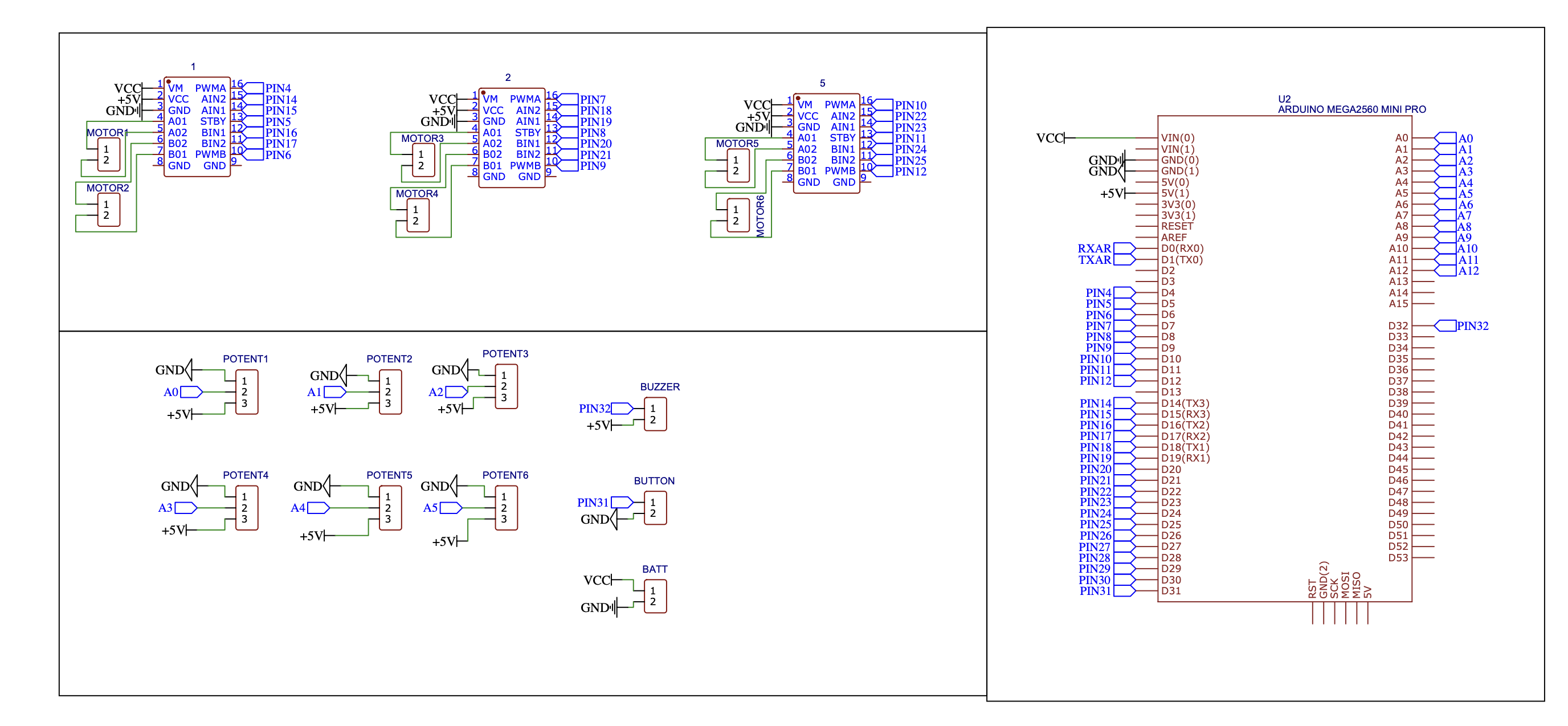Select the PIN31 flag next to BUTTON
The height and width of the screenshot is (726, 1568).
622,502
